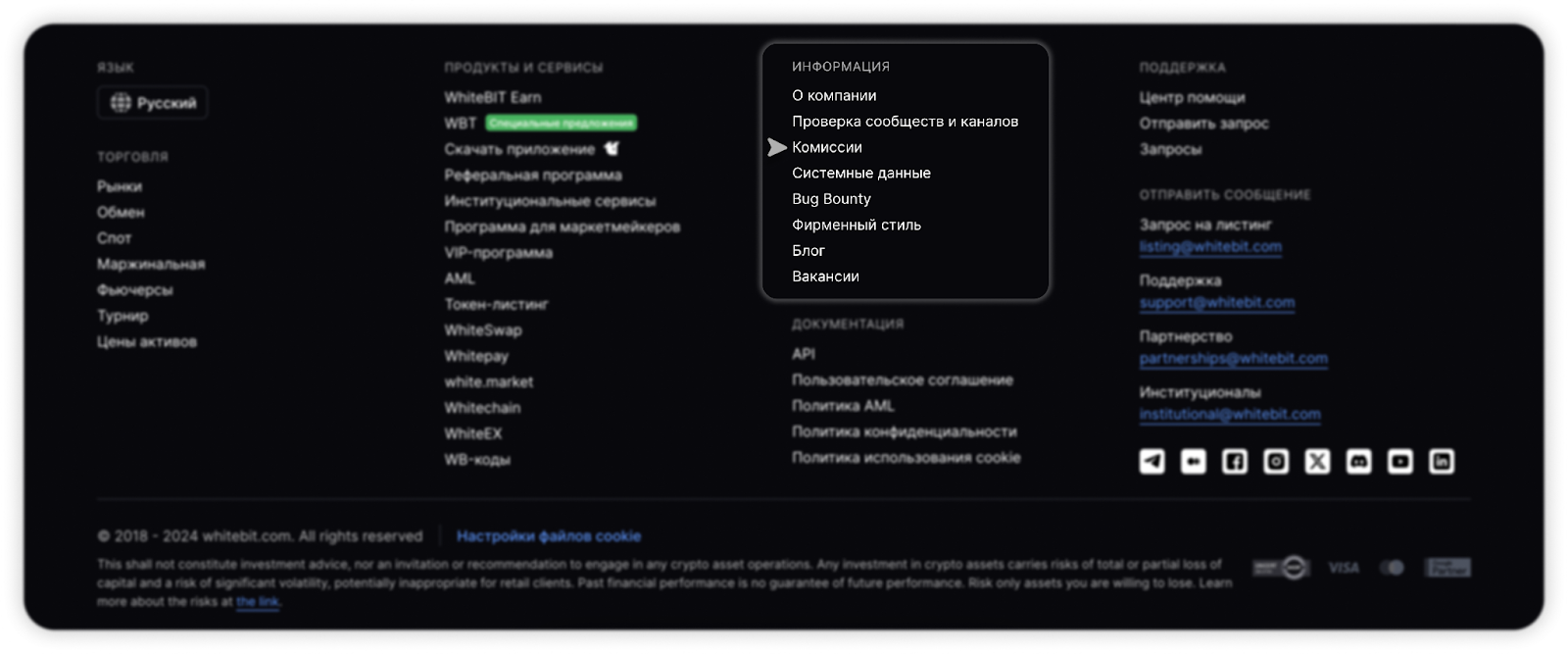Viewport: 1568px width, 654px height.
Task: Join via the Discord icon
Action: (1359, 461)
